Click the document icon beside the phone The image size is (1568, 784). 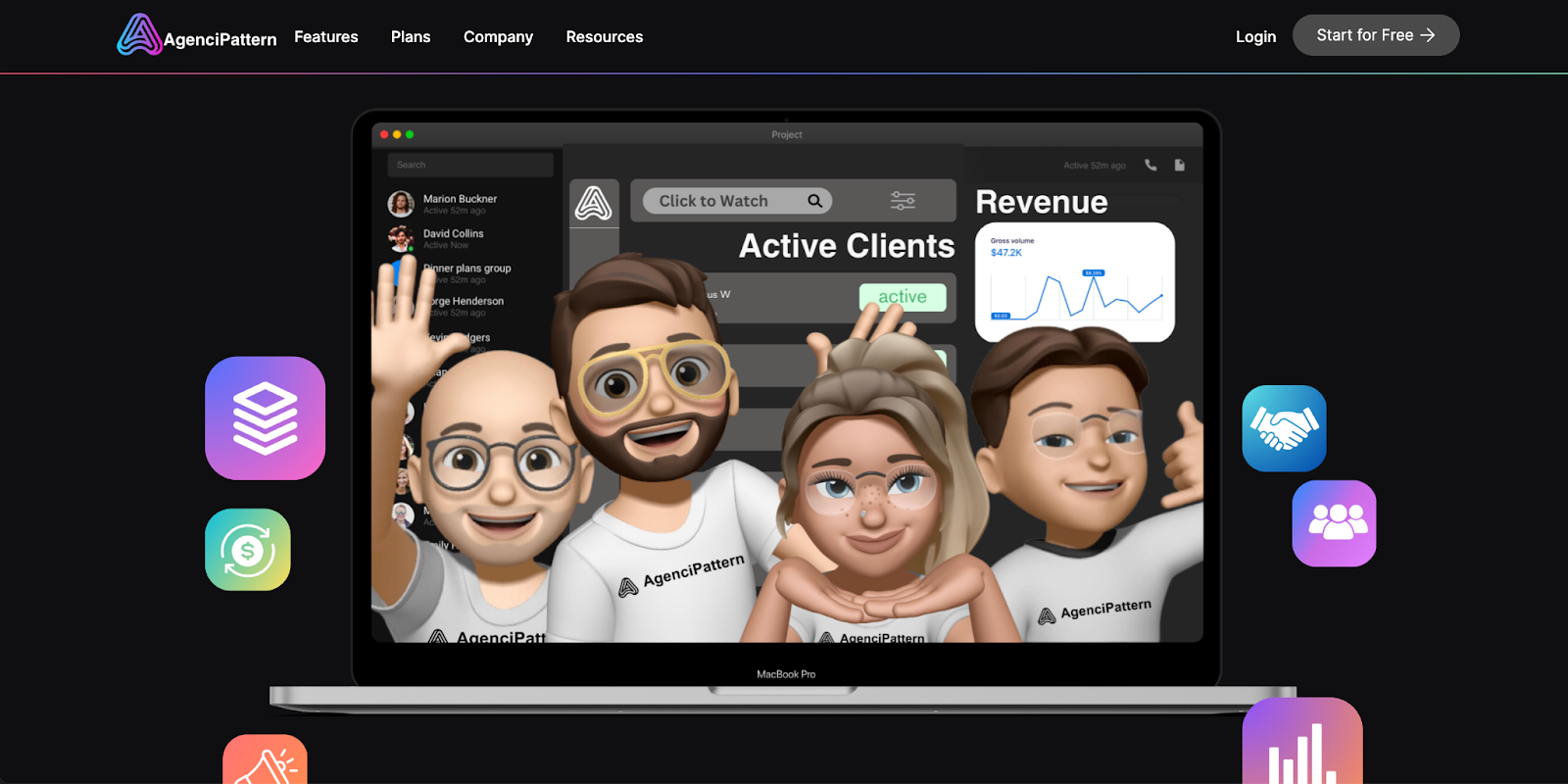click(x=1180, y=165)
